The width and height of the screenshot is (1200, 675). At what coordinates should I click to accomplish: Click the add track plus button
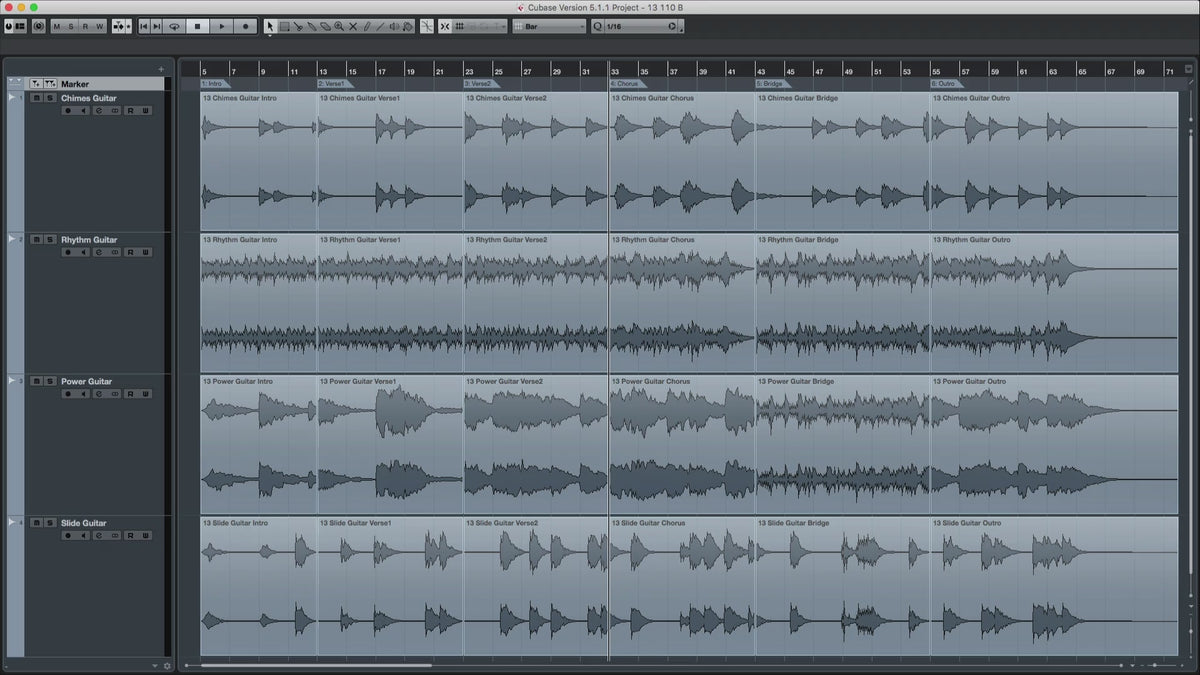[161, 69]
